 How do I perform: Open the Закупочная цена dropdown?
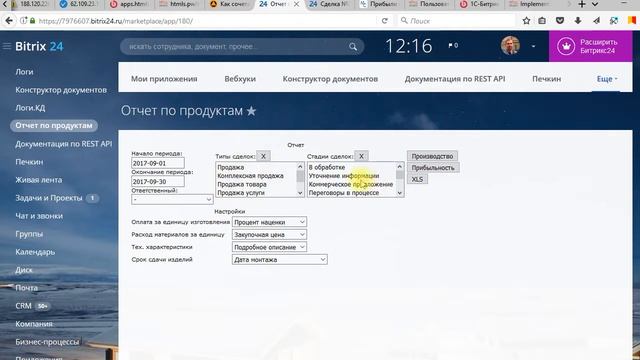click(x=269, y=235)
